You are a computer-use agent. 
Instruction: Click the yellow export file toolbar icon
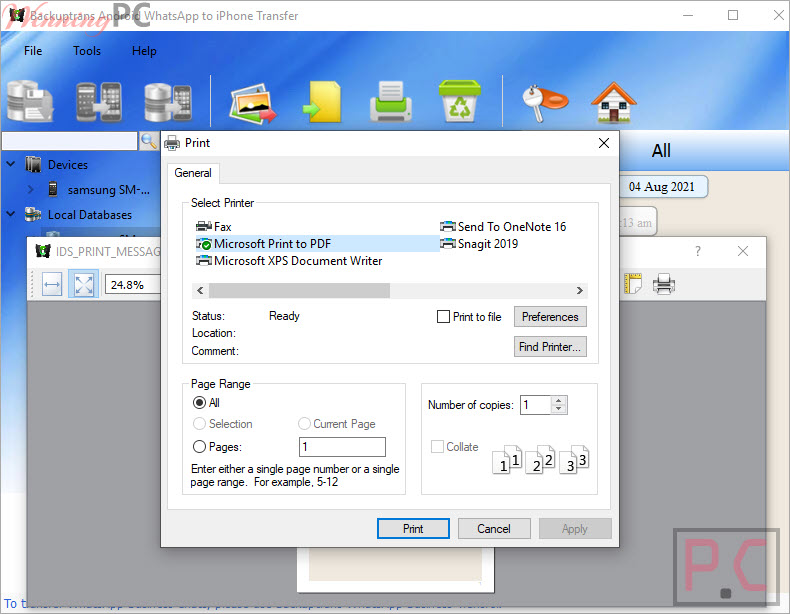(x=322, y=102)
